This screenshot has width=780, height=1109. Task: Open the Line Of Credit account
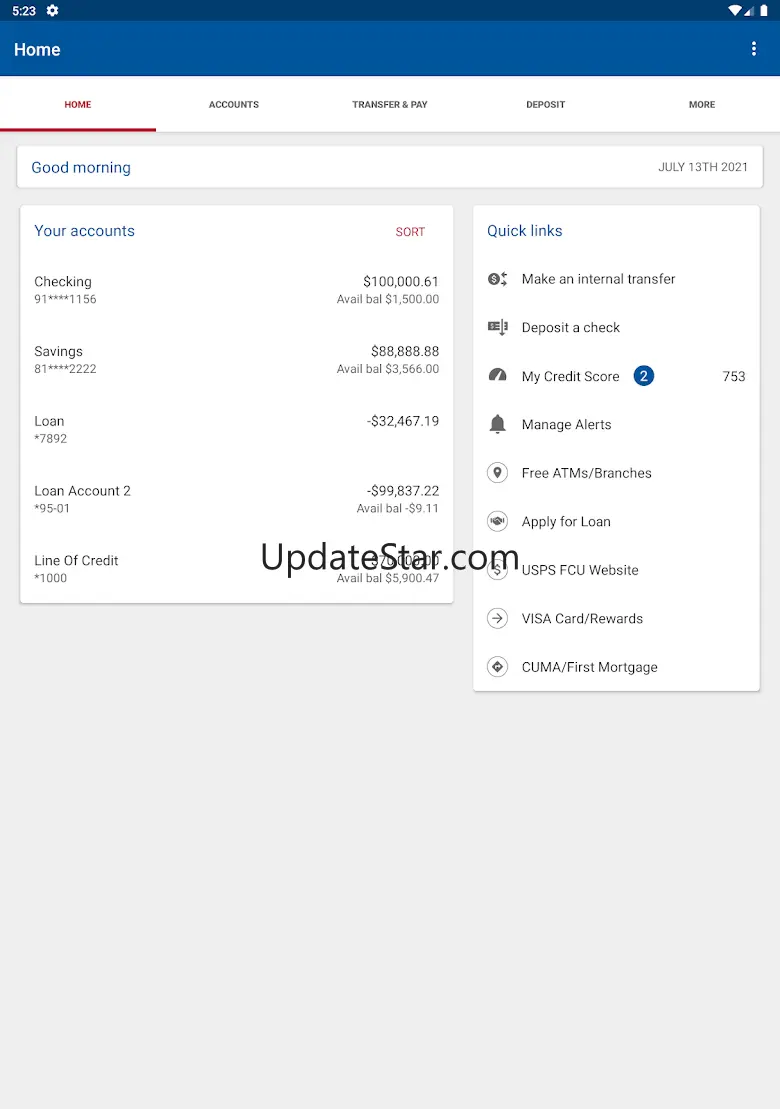236,569
